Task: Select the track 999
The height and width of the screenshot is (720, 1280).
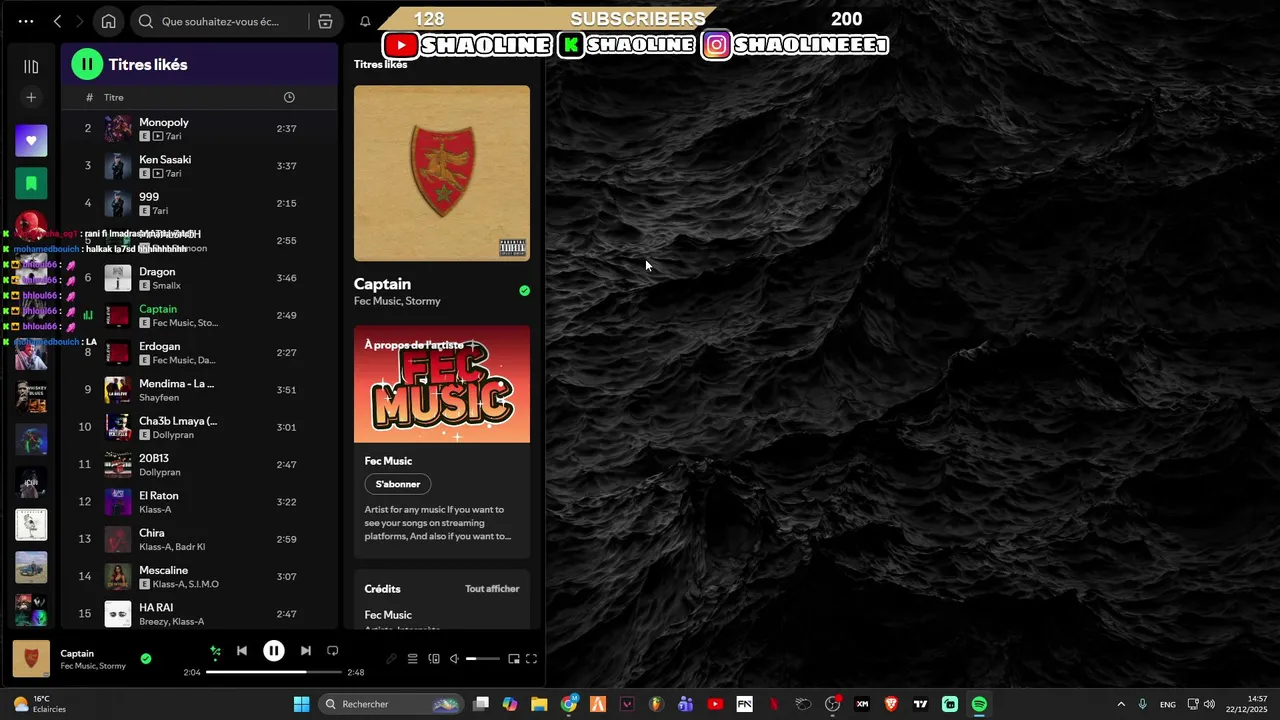Action: [200, 203]
